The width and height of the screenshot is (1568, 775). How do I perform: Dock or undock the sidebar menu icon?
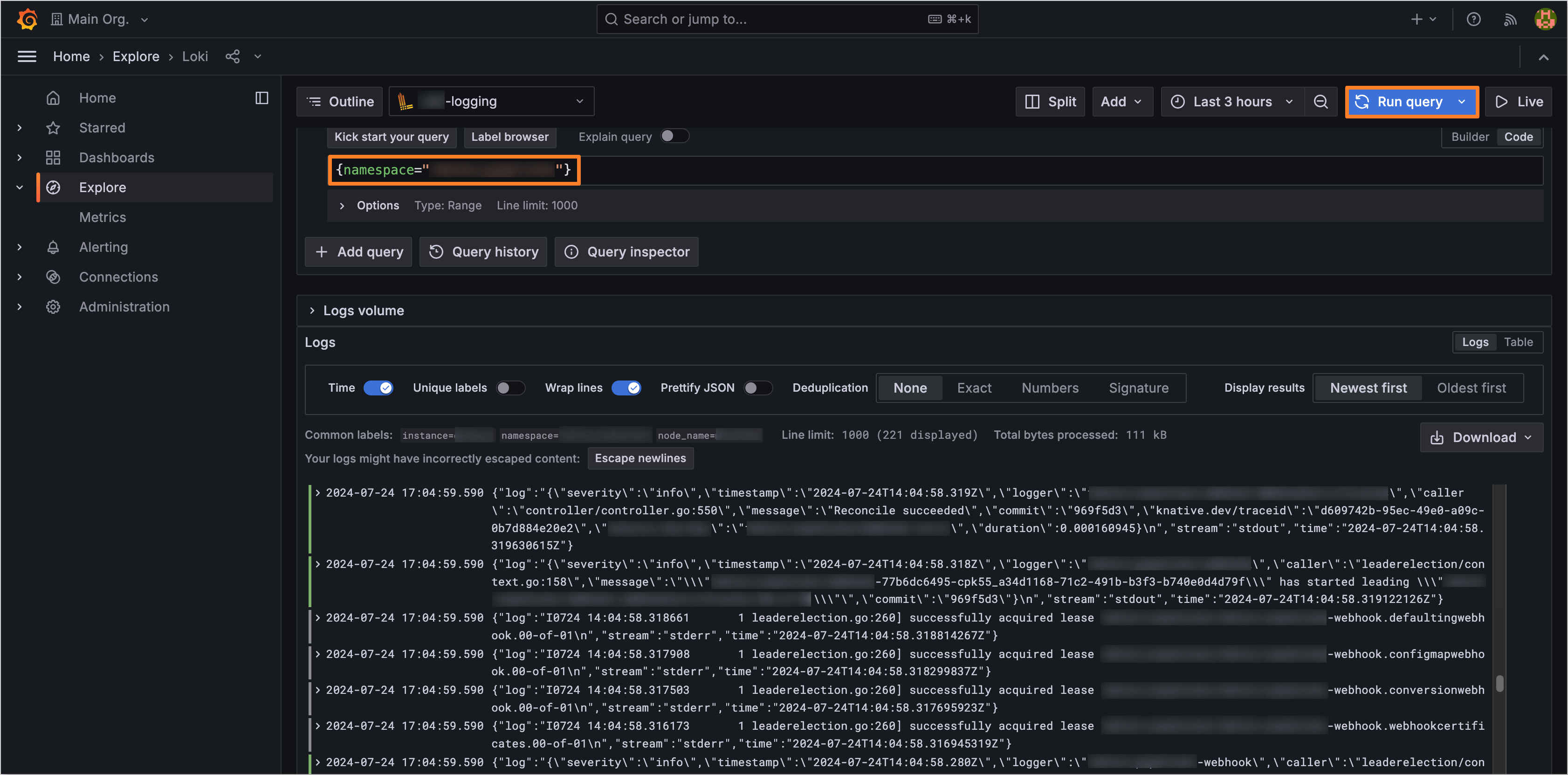pos(262,98)
